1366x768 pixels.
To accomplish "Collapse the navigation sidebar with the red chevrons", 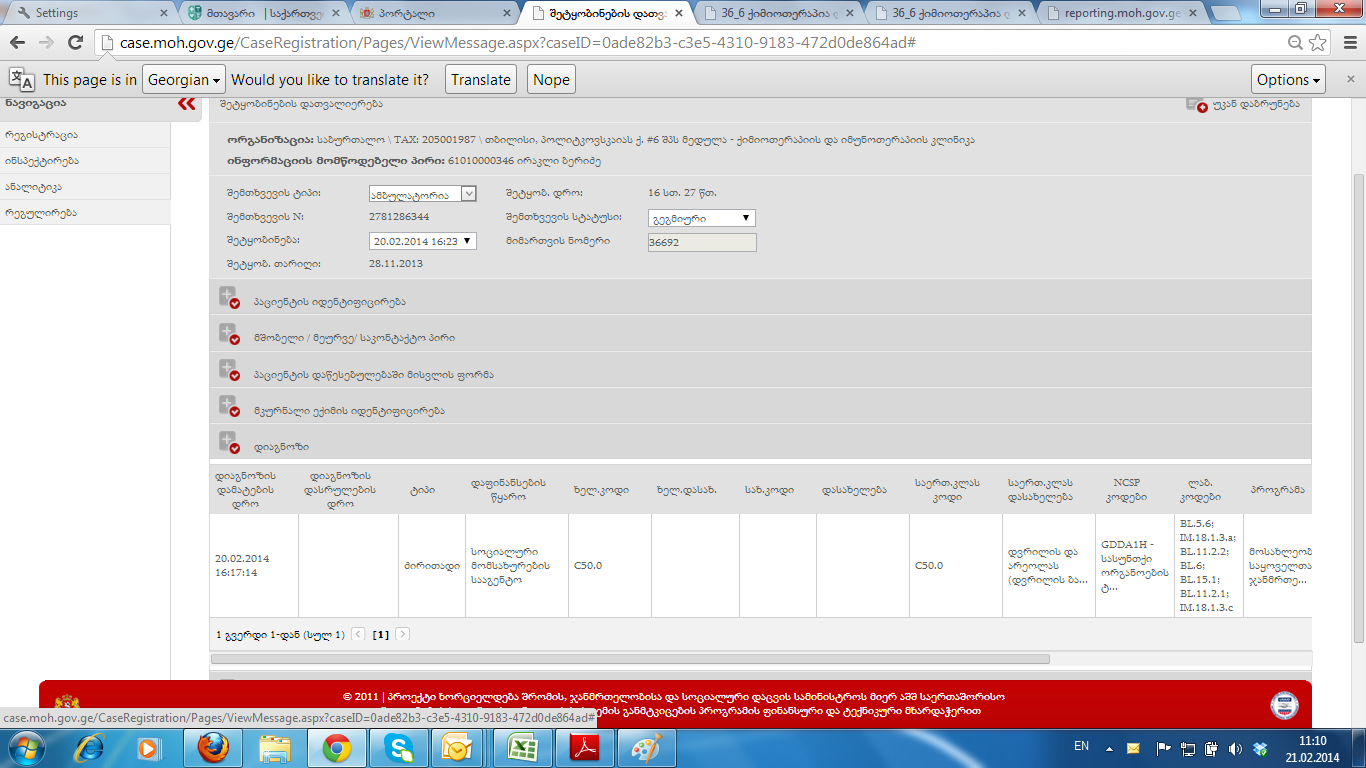I will click(187, 103).
